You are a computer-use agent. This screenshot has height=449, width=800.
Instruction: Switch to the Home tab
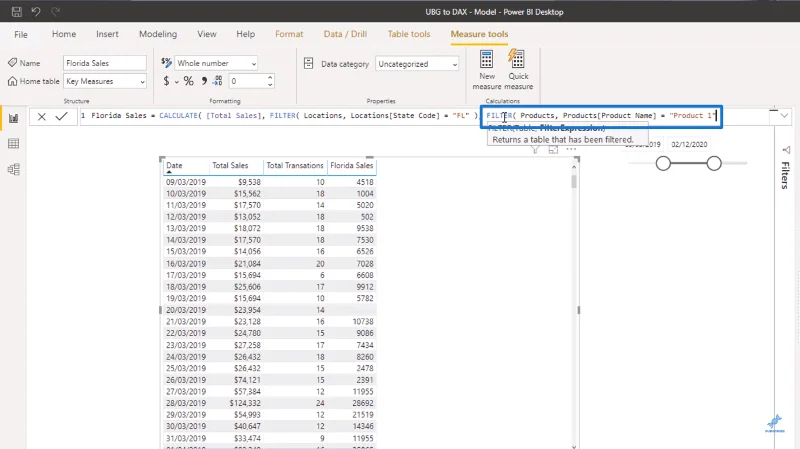[64, 34]
